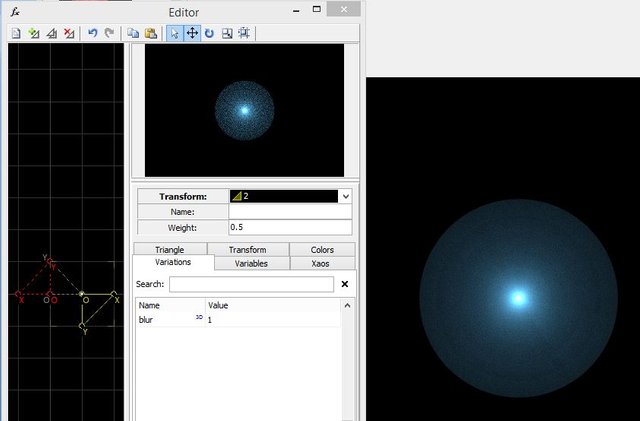
Task: Click the red triangle's O origin handle
Action: pyautogui.click(x=50, y=294)
